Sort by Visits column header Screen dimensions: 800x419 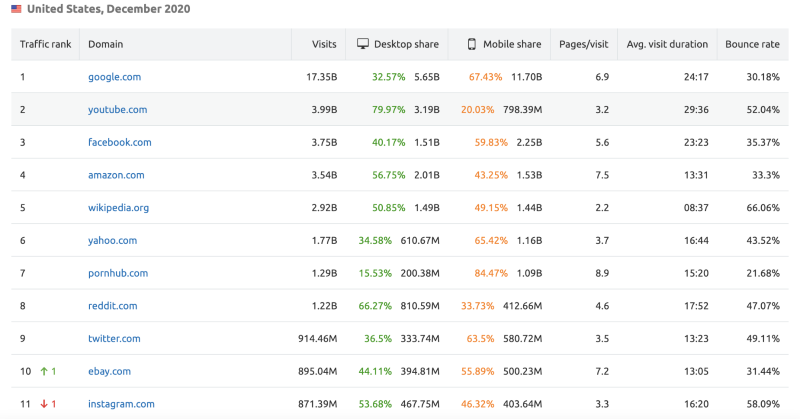[x=324, y=44]
